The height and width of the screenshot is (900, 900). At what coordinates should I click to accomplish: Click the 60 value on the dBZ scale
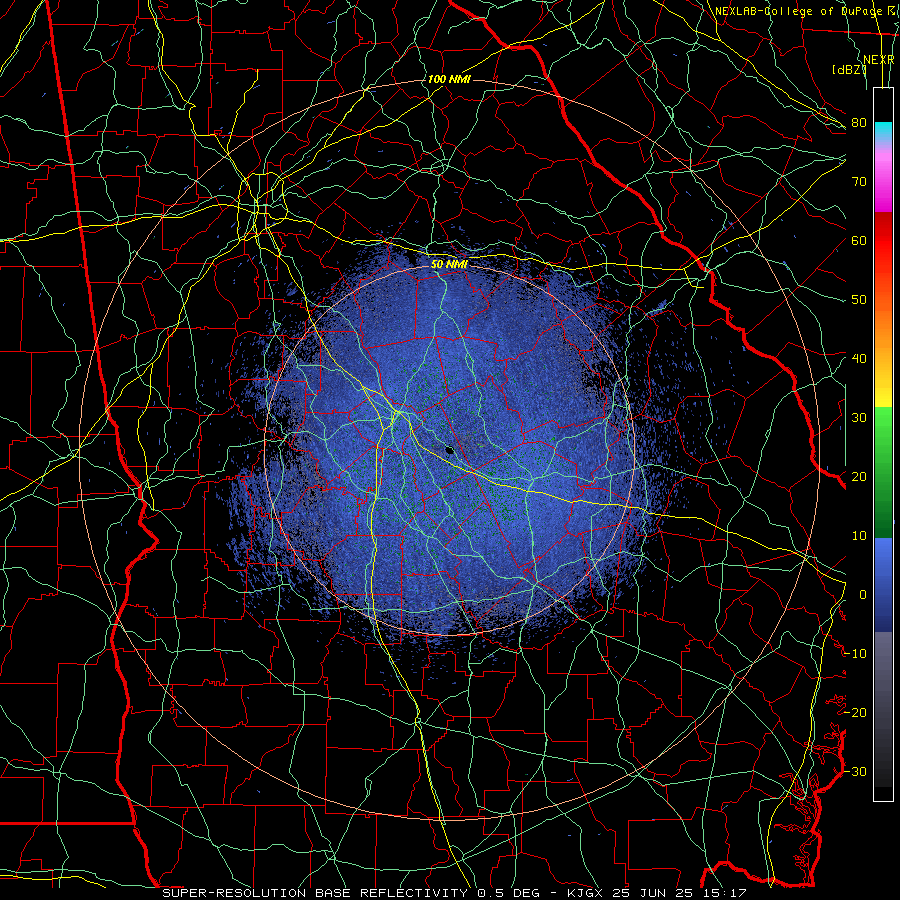pos(859,240)
